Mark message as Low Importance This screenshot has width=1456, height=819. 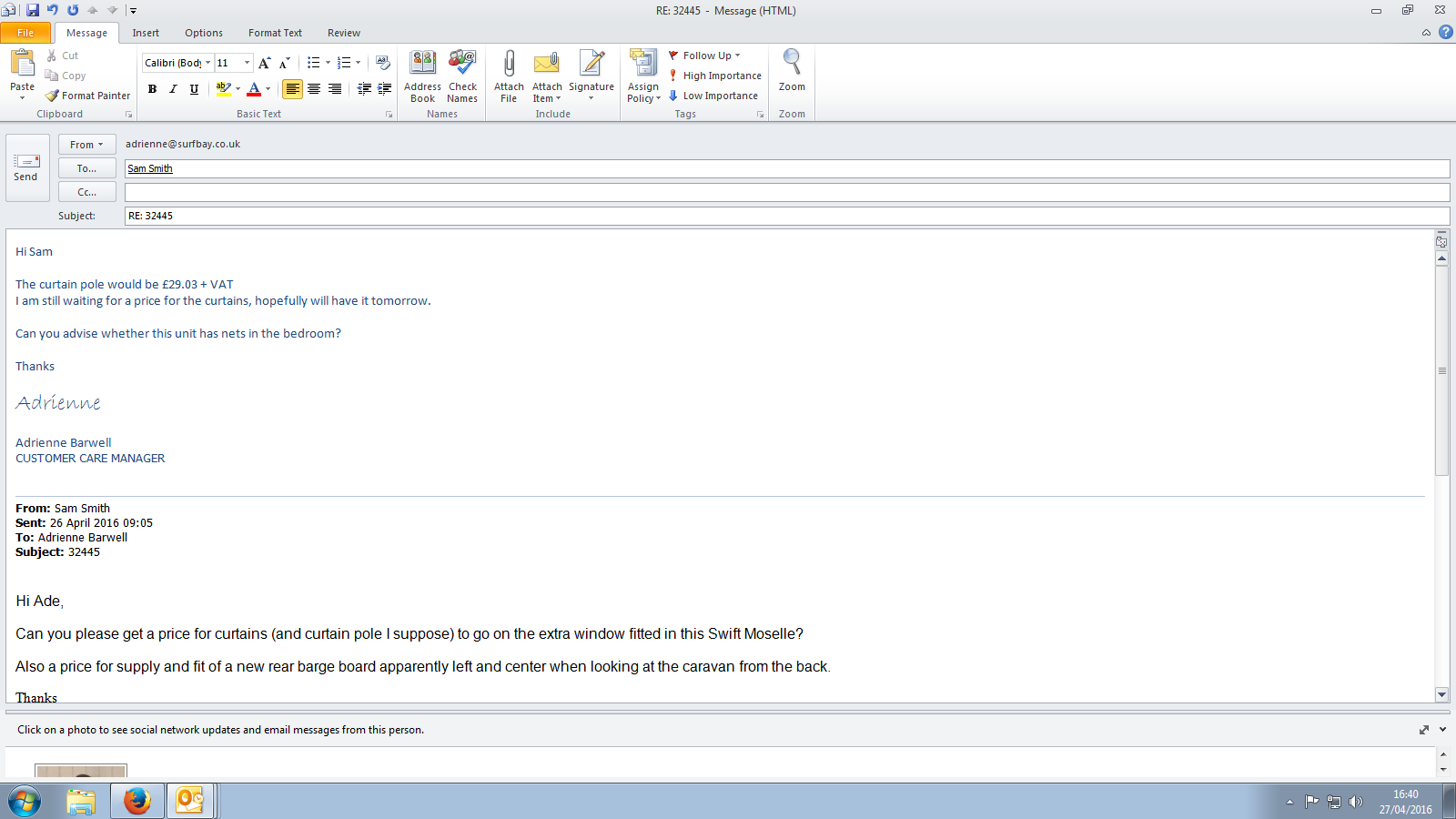(x=713, y=96)
